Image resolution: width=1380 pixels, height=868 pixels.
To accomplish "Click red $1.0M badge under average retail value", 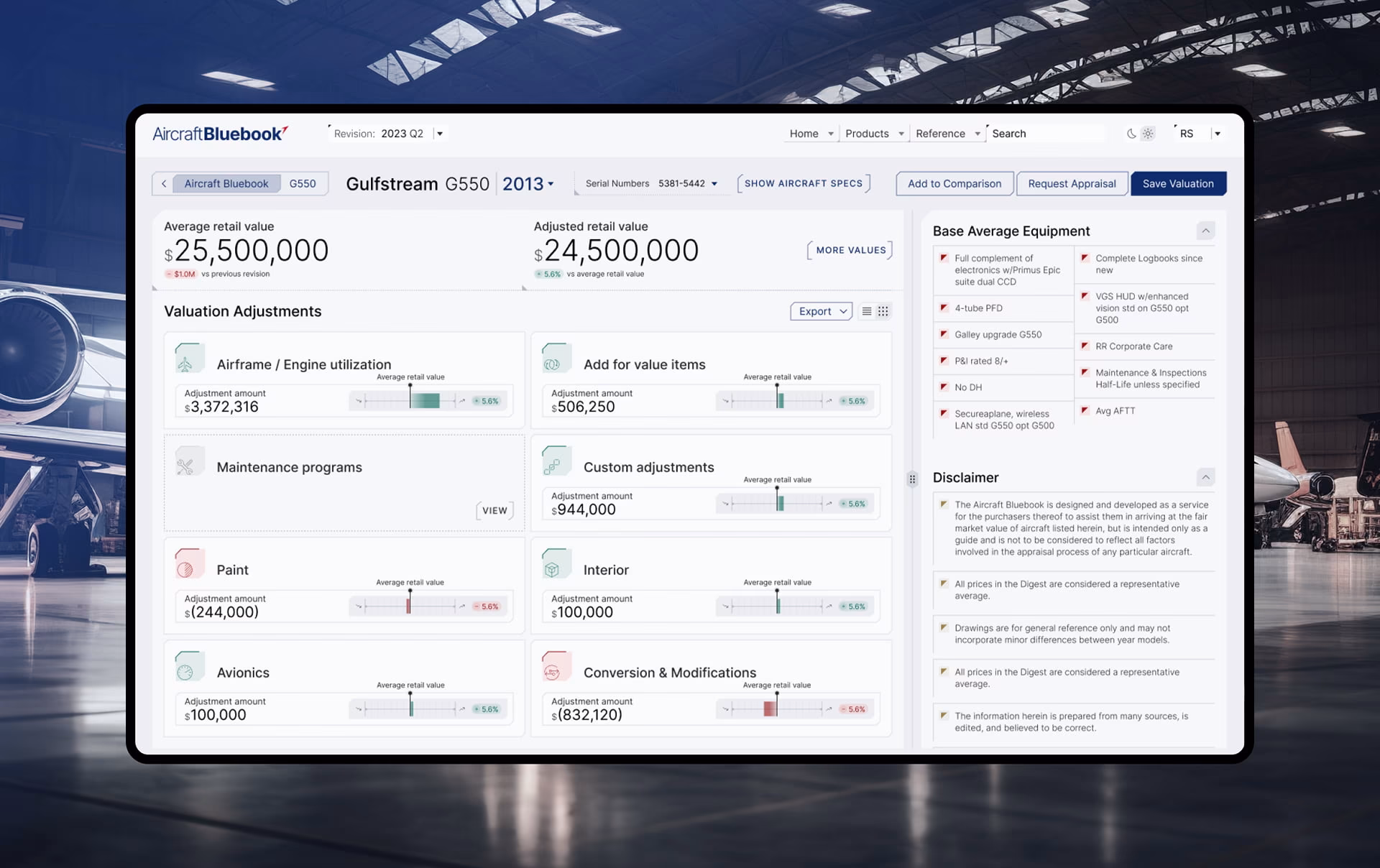I will coord(180,274).
